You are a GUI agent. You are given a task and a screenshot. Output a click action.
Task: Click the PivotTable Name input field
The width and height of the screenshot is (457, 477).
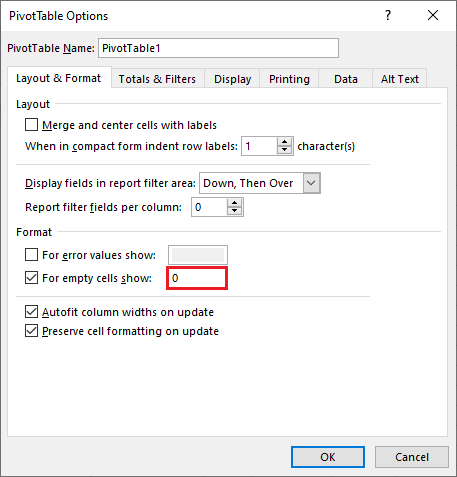(218, 48)
